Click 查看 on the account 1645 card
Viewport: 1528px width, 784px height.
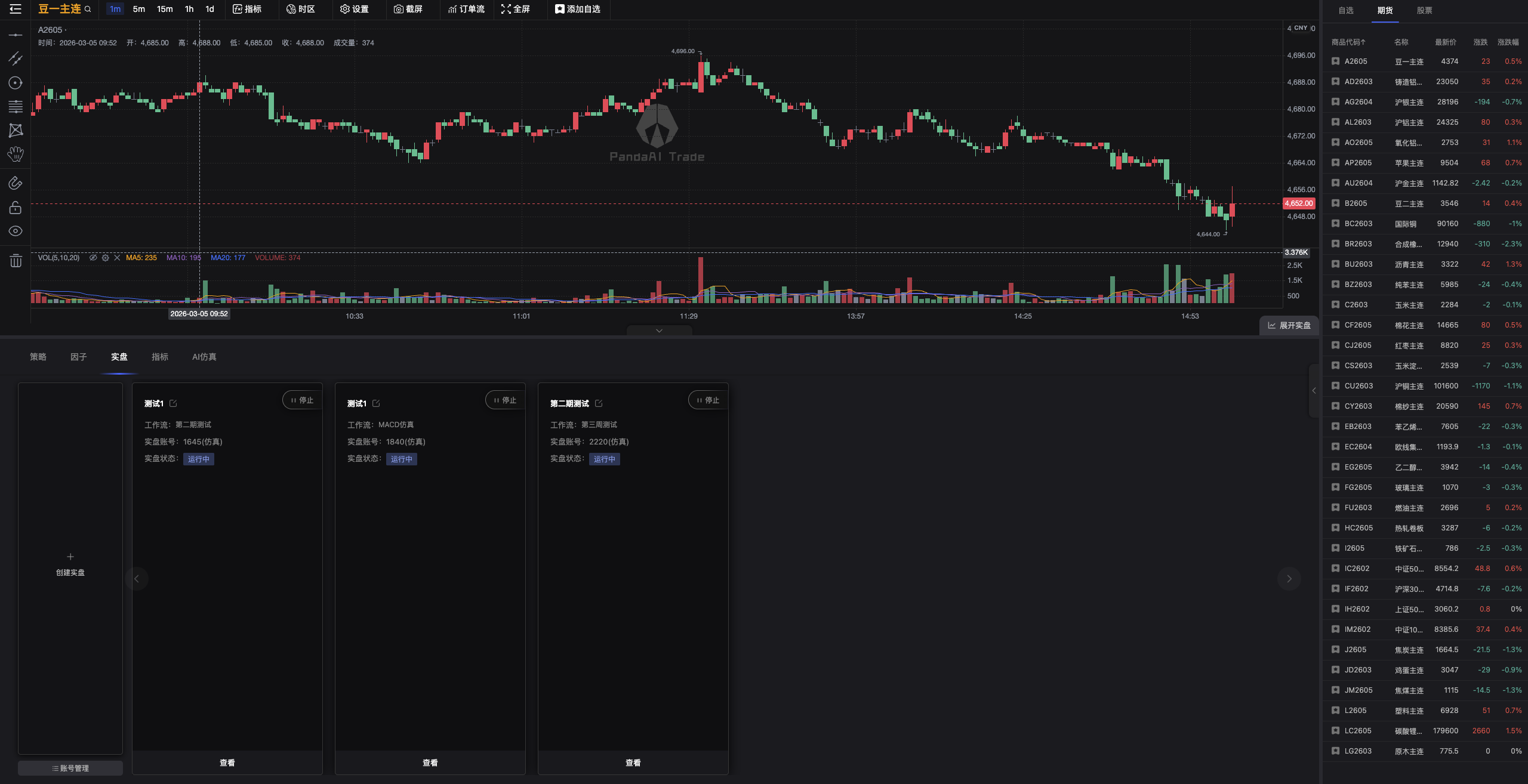coord(227,763)
